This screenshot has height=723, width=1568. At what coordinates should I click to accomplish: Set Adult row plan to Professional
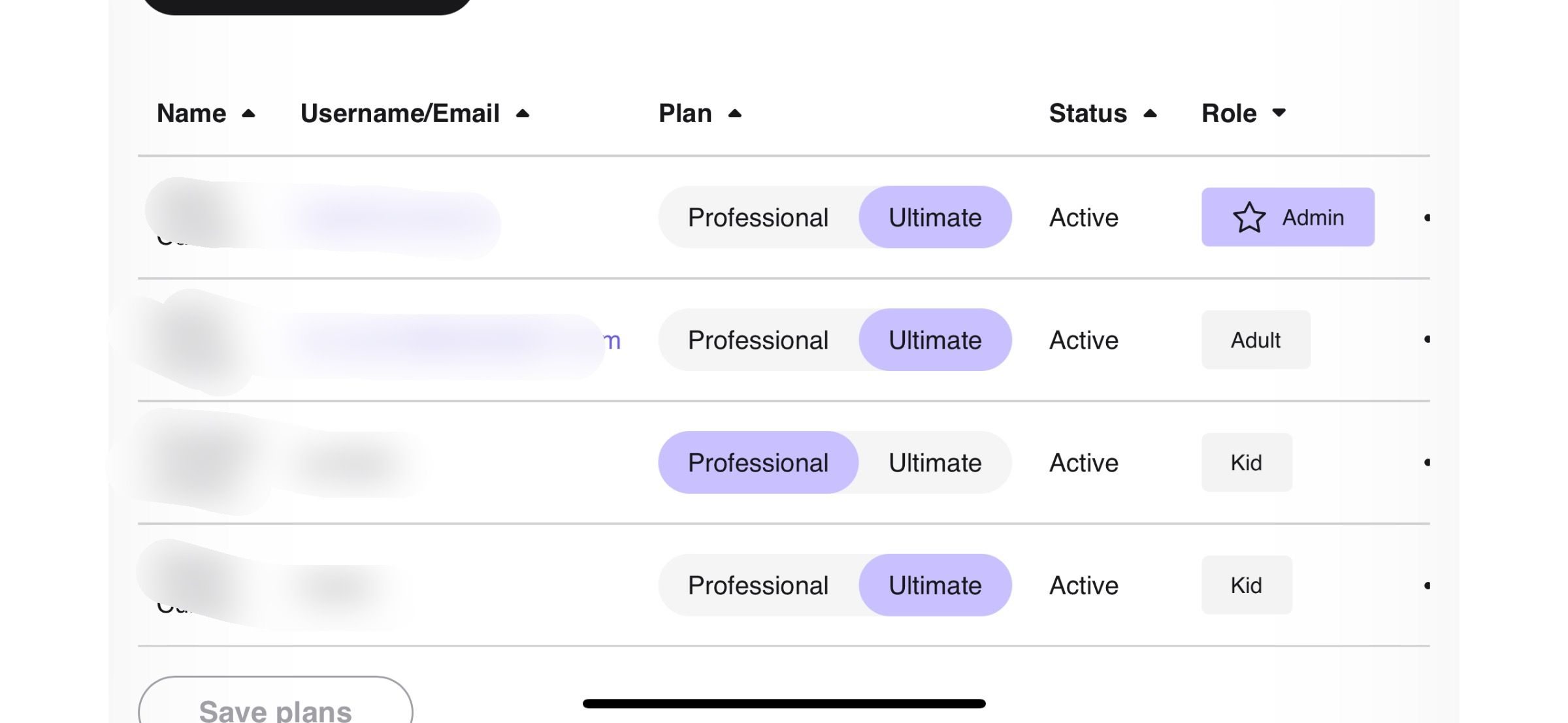[758, 340]
